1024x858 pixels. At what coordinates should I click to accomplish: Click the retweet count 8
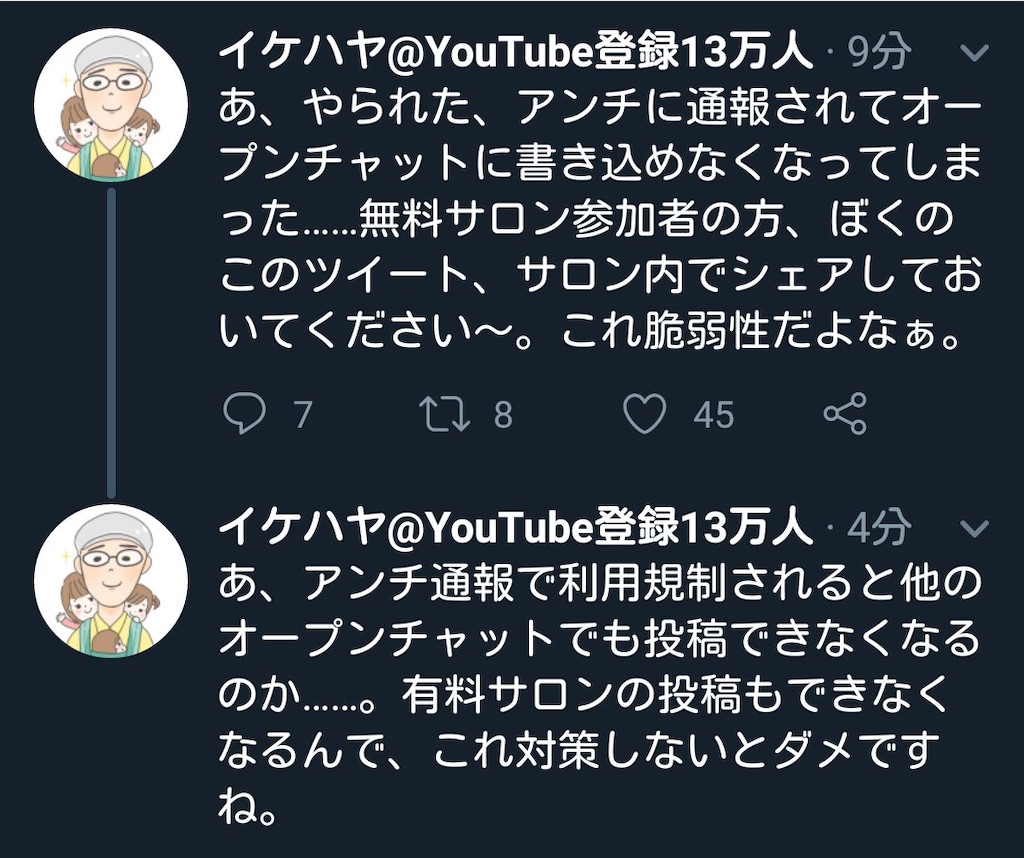(502, 415)
